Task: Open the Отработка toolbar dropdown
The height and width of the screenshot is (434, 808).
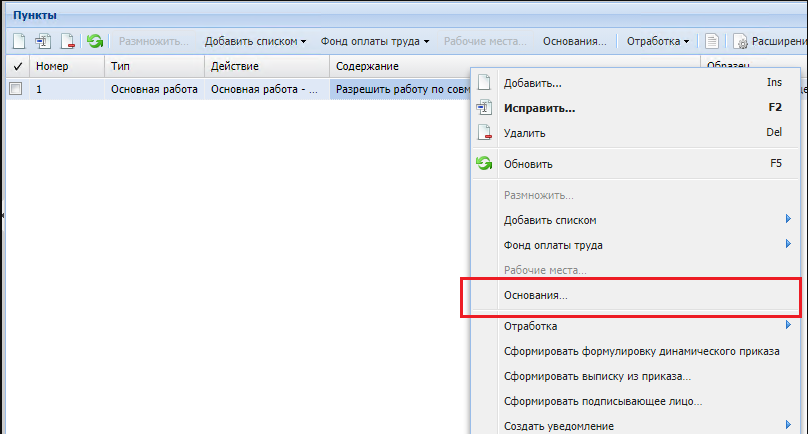Action: [x=658, y=41]
